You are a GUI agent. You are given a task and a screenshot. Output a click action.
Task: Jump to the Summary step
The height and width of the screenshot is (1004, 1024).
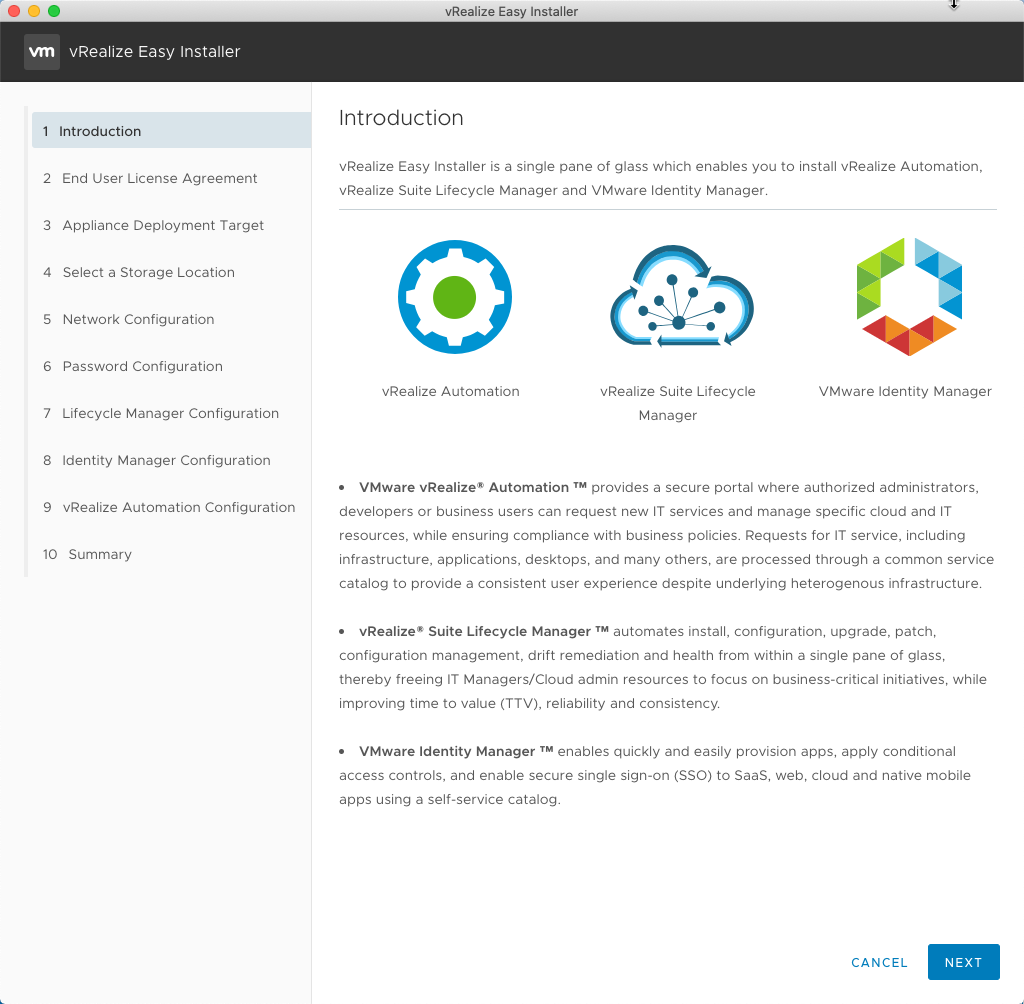tap(99, 554)
